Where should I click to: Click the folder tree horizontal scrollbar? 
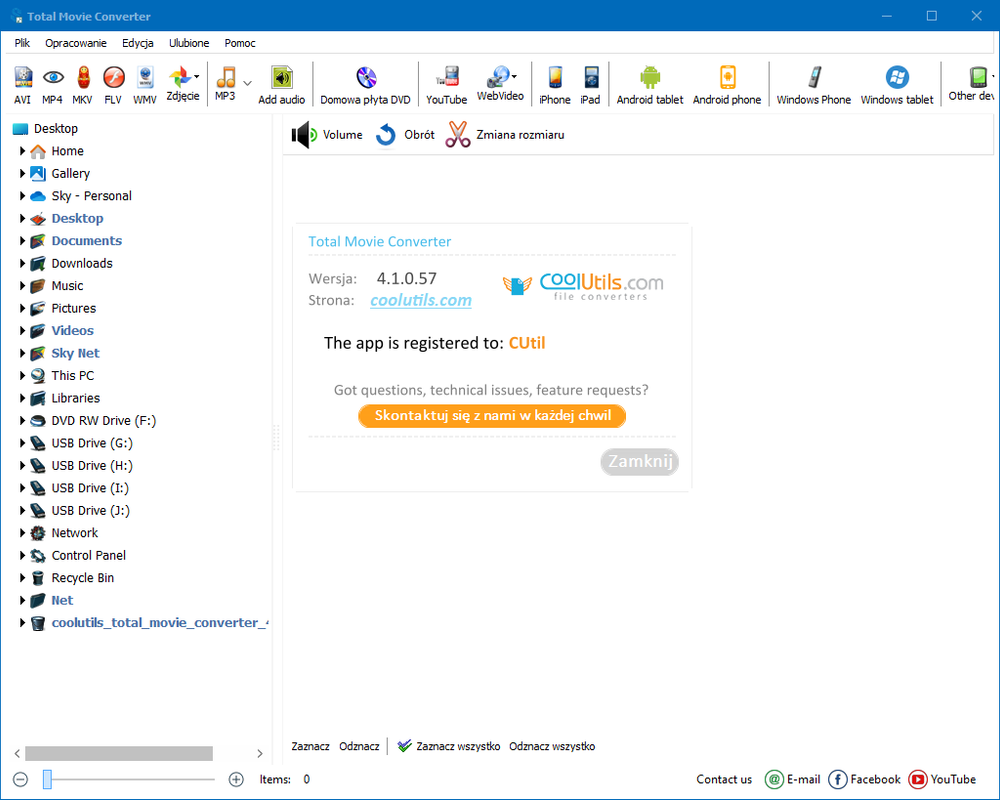point(119,753)
